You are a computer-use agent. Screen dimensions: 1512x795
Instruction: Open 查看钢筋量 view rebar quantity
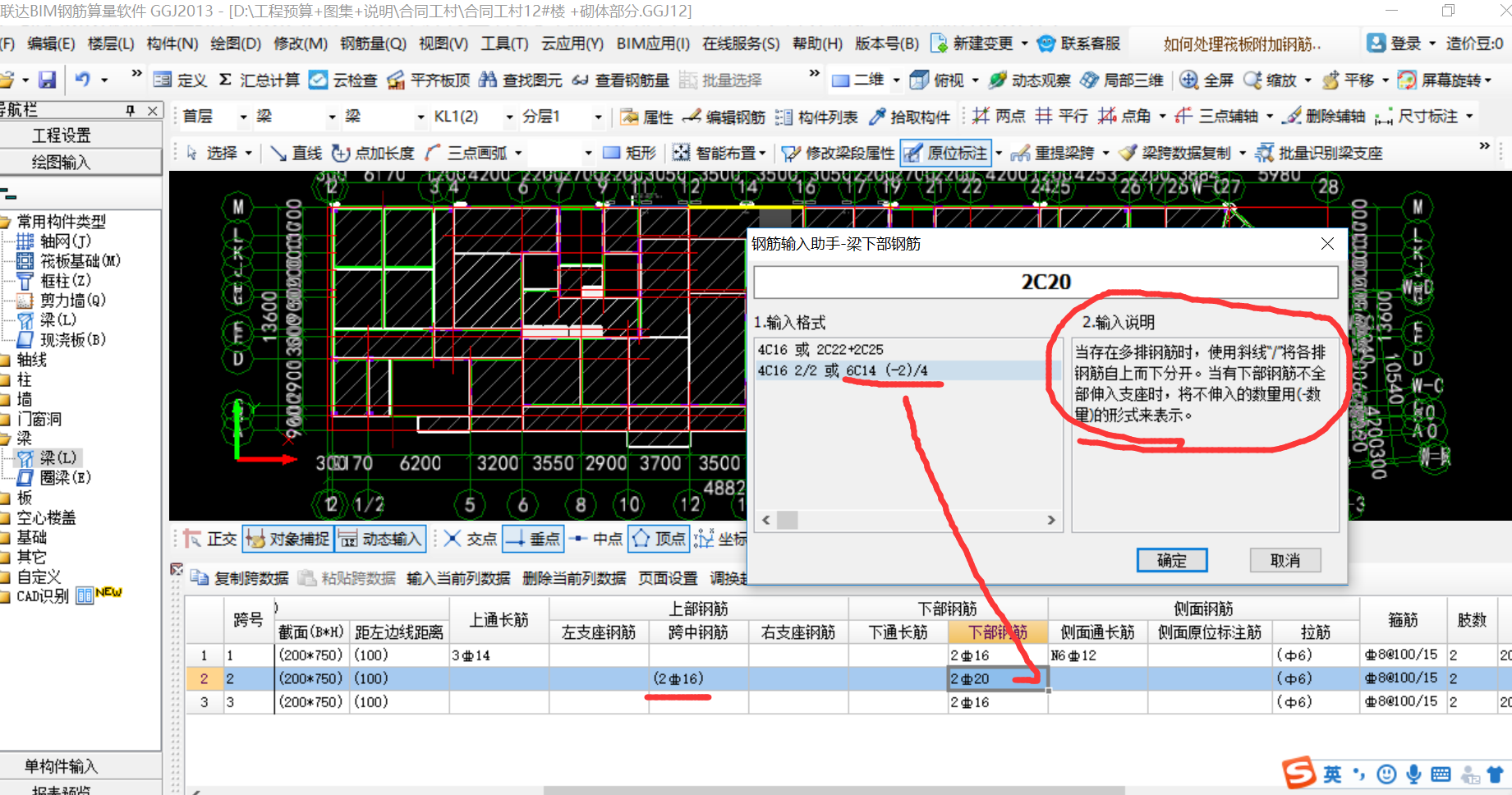point(621,80)
